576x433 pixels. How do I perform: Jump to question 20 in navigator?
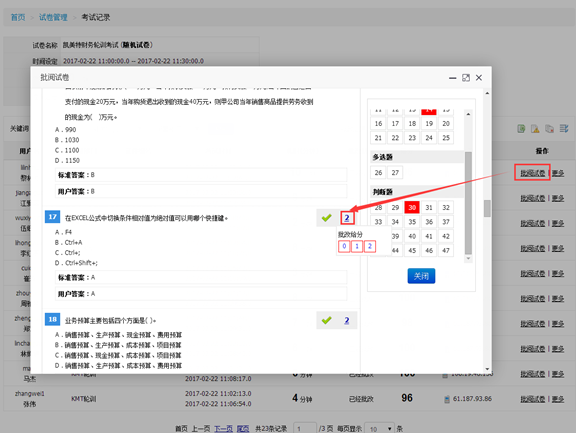tap(446, 123)
